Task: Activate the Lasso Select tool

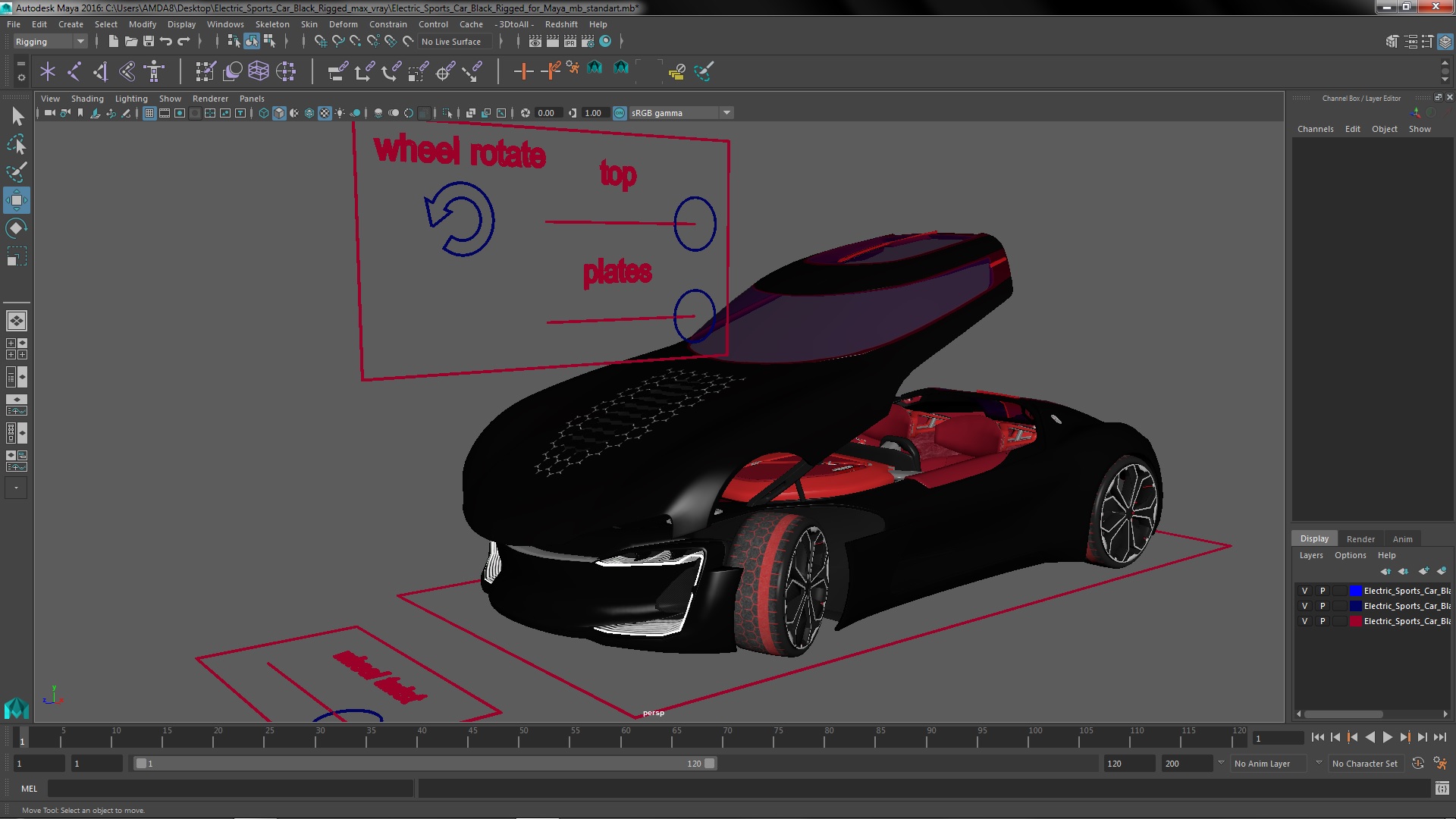Action: tap(17, 144)
